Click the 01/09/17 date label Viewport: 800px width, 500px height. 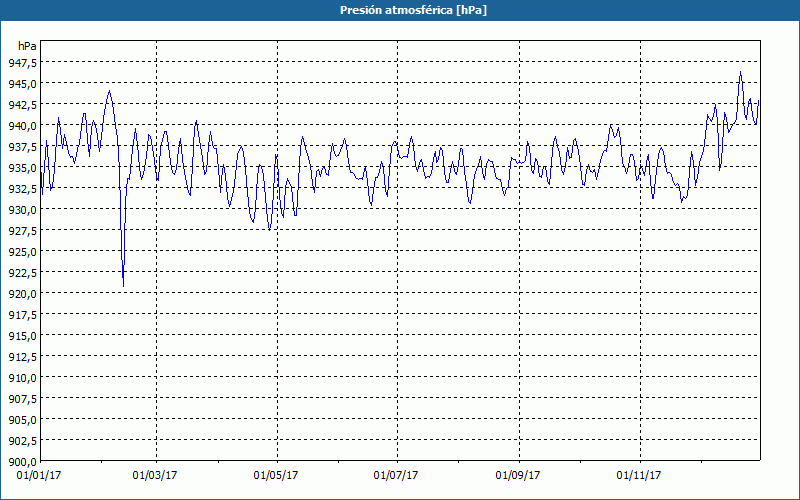coord(518,475)
